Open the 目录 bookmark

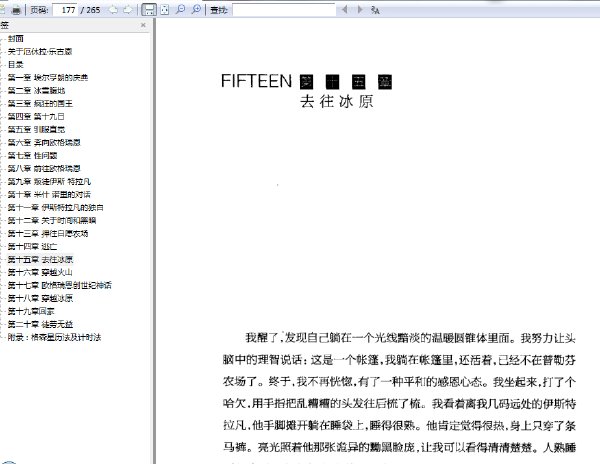[16, 65]
